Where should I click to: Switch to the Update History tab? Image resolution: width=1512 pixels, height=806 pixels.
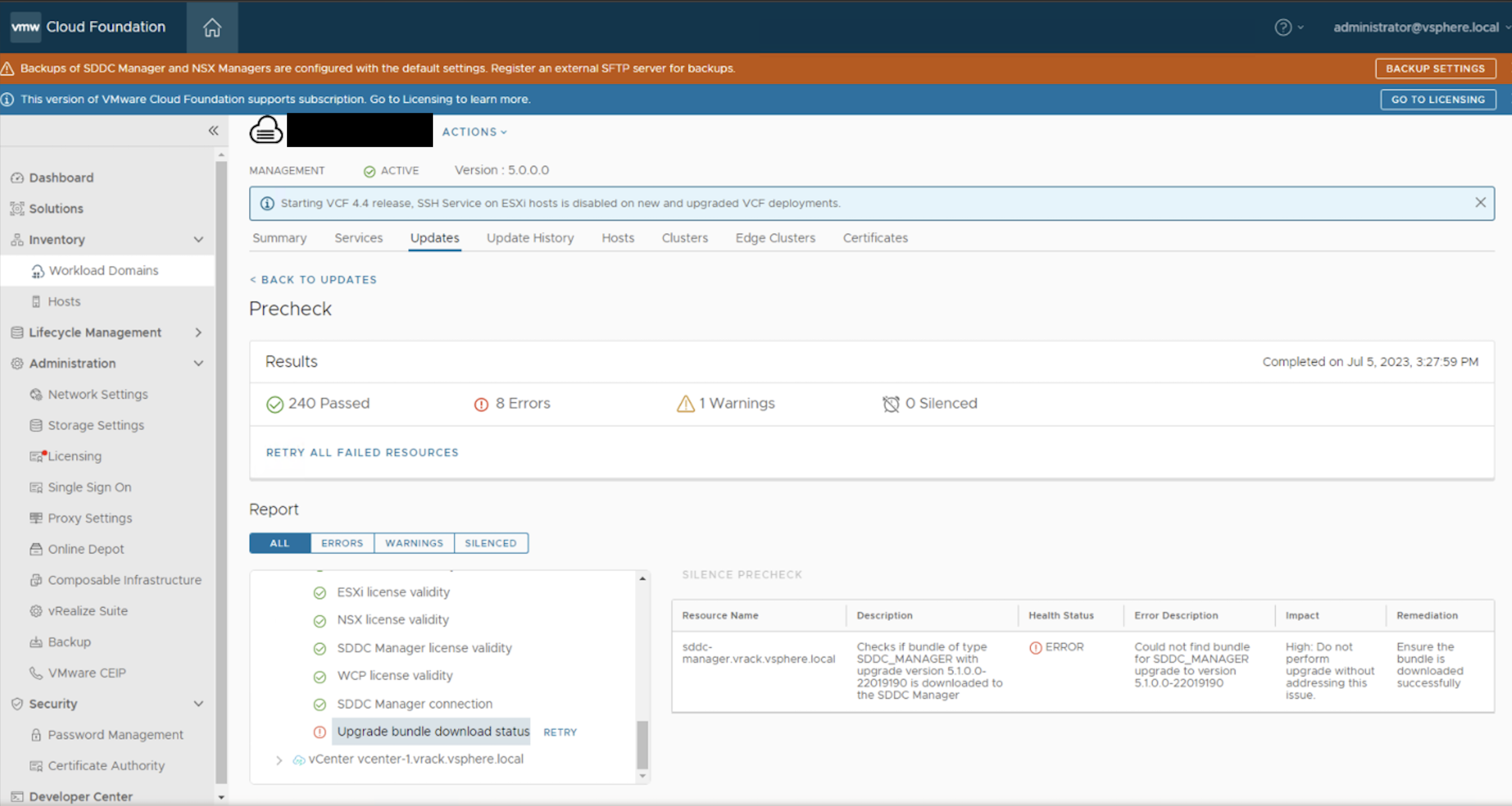coord(530,238)
